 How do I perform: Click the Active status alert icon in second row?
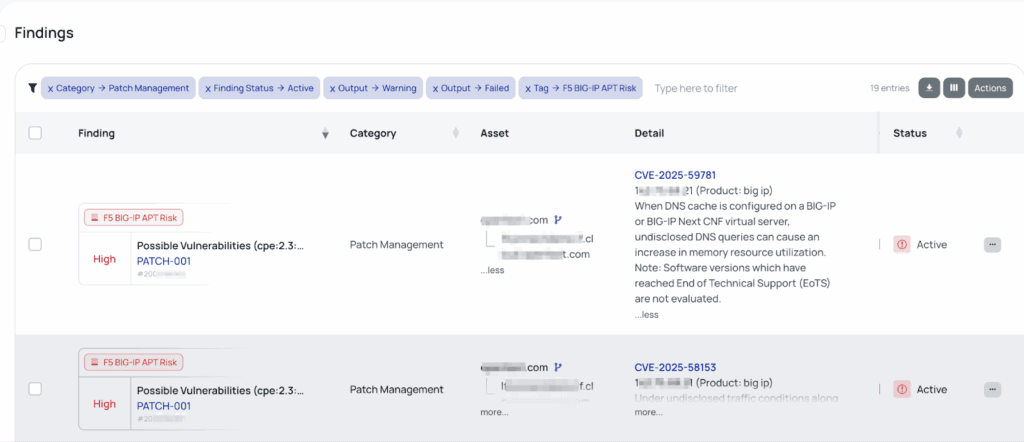[902, 389]
